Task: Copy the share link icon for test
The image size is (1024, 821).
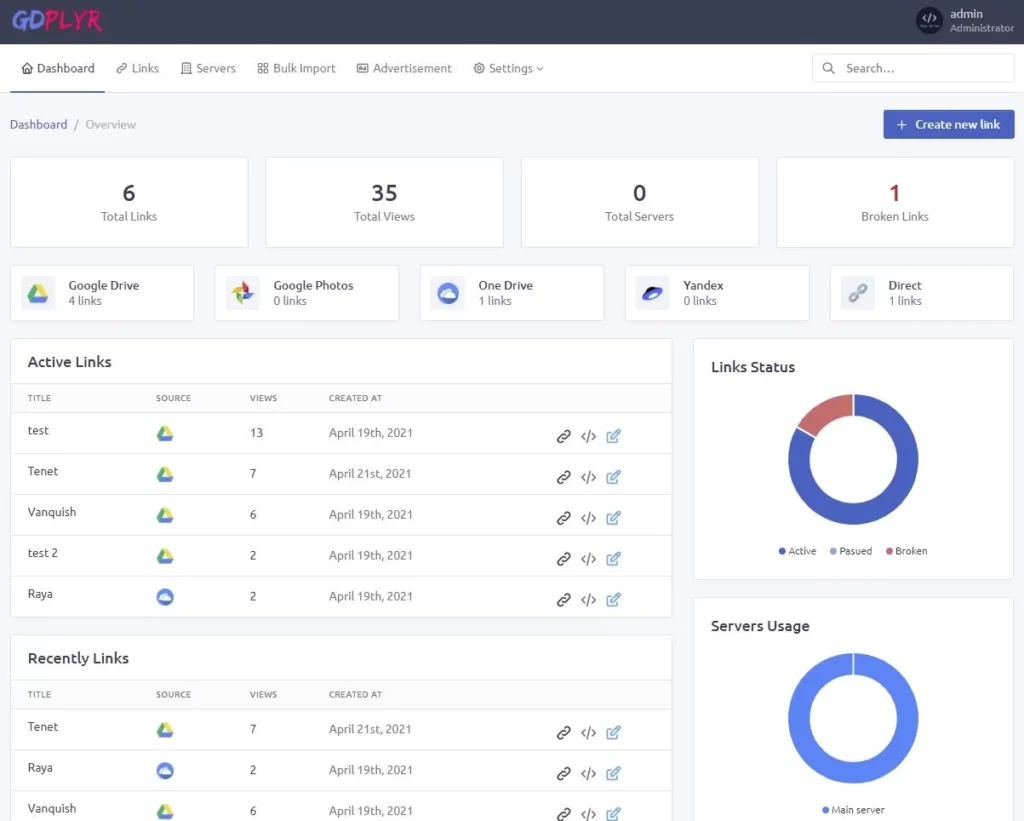Action: click(x=563, y=436)
